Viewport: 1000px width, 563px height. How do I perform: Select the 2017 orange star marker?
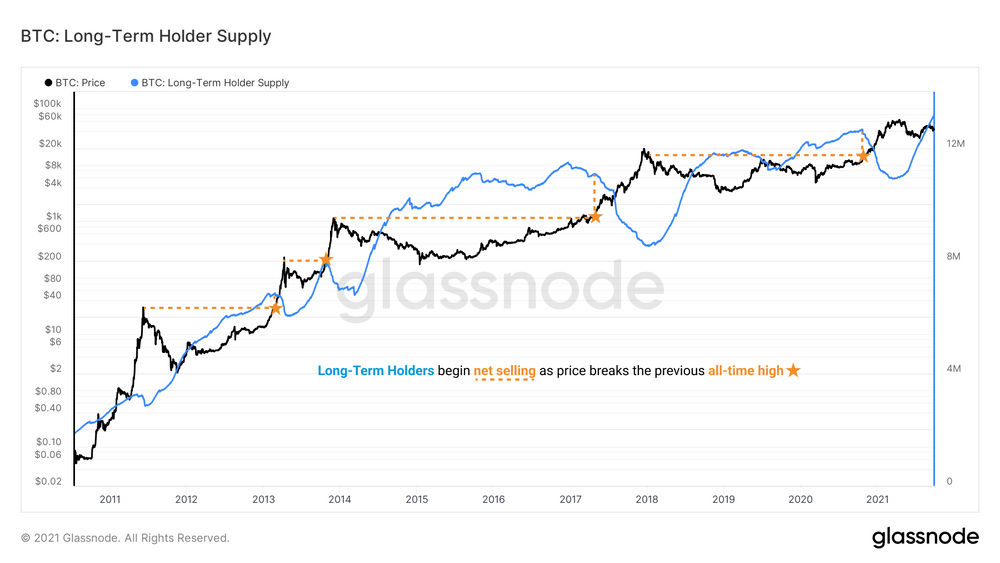point(595,217)
